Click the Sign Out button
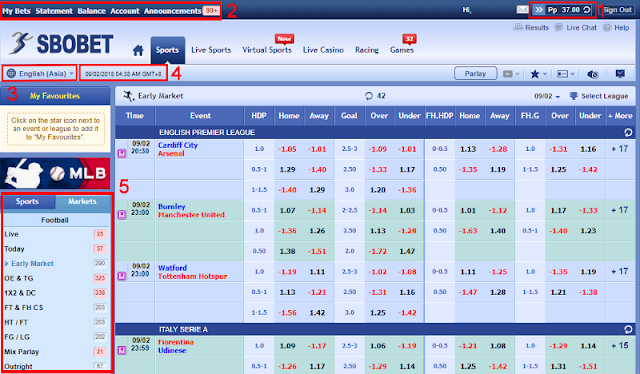This screenshot has width=640, height=374. [617, 10]
